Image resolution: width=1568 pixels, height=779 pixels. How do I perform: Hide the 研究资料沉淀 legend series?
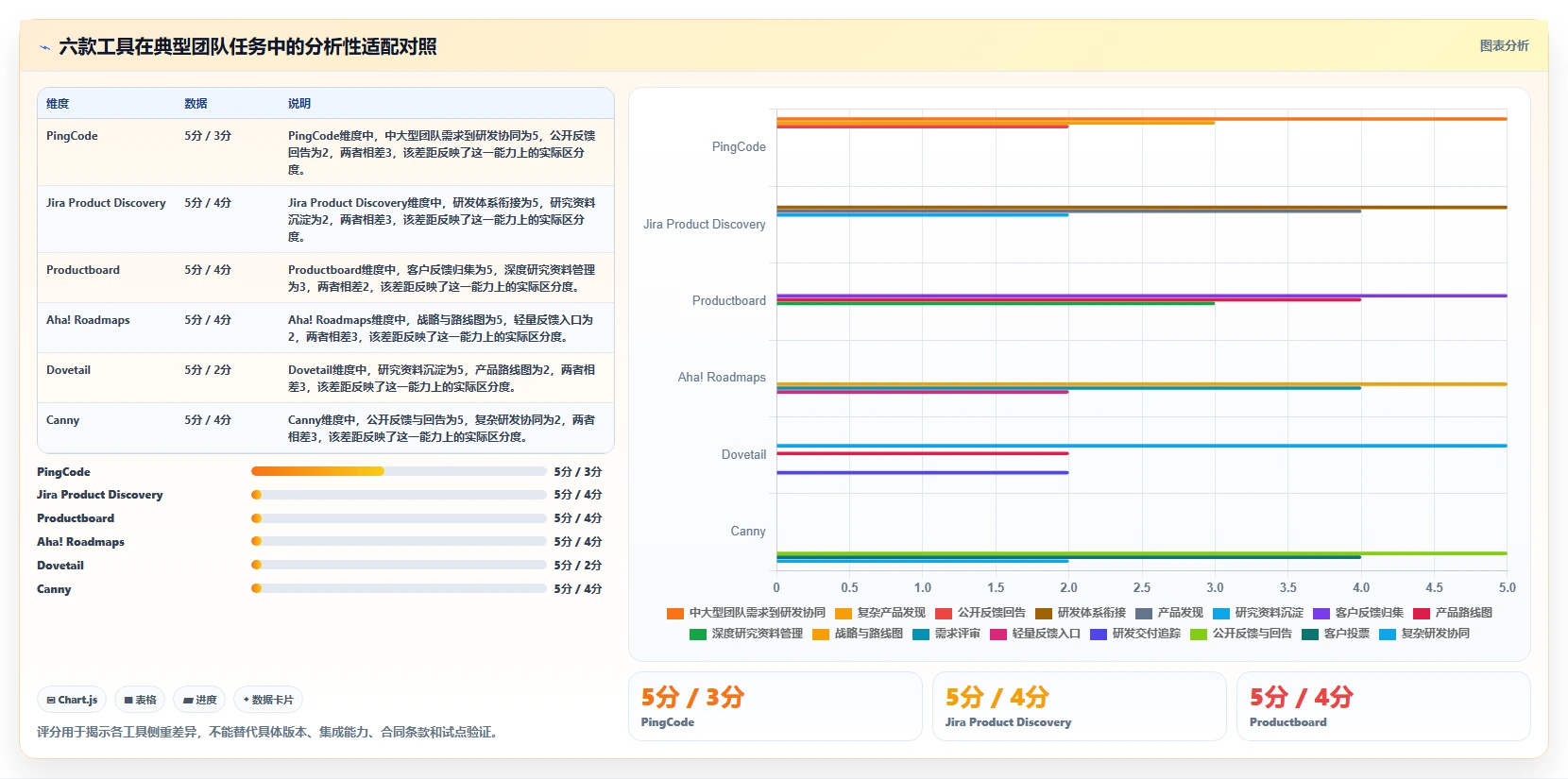pyautogui.click(x=1258, y=613)
